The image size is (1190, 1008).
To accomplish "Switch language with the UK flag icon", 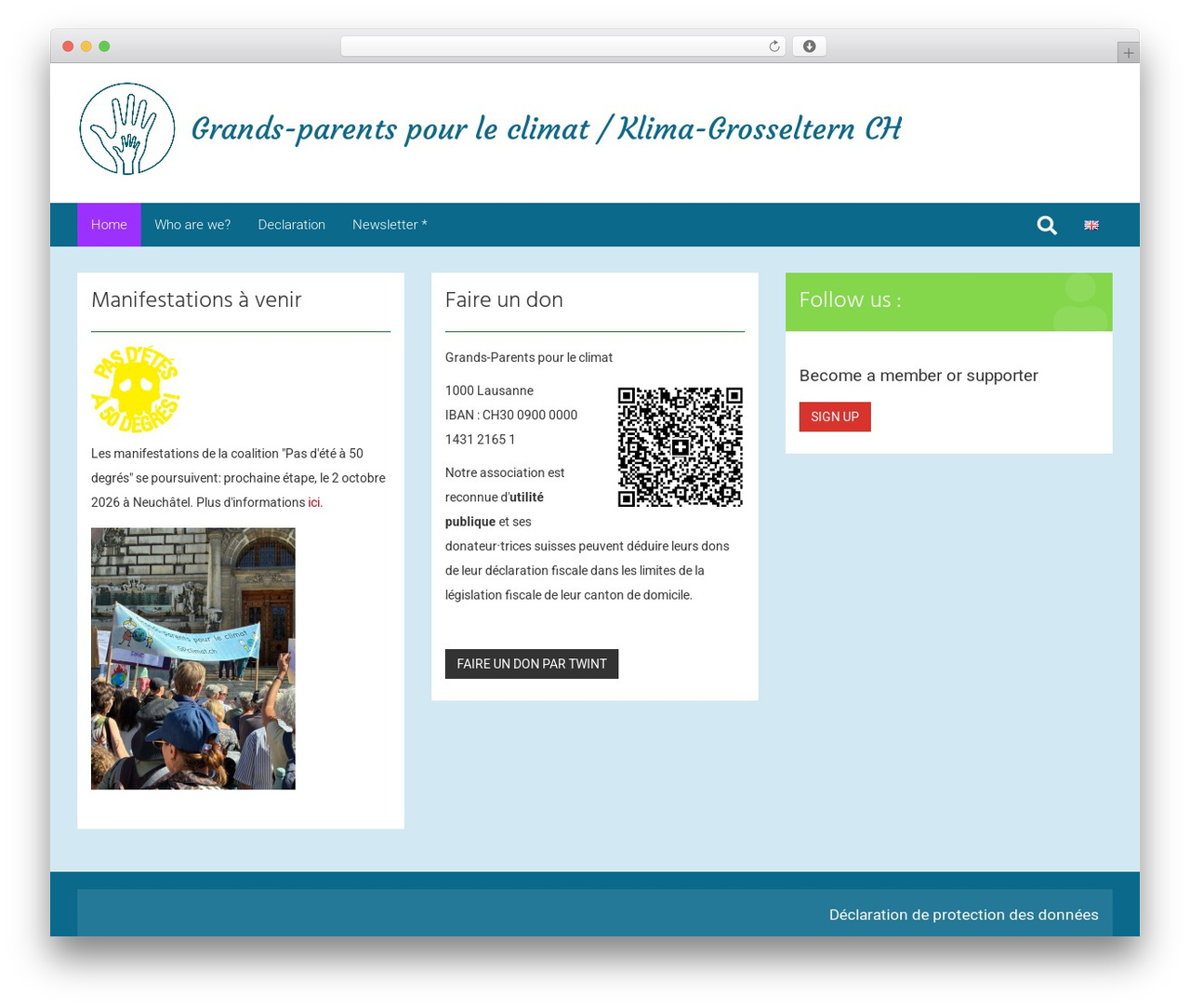I will (x=1091, y=225).
